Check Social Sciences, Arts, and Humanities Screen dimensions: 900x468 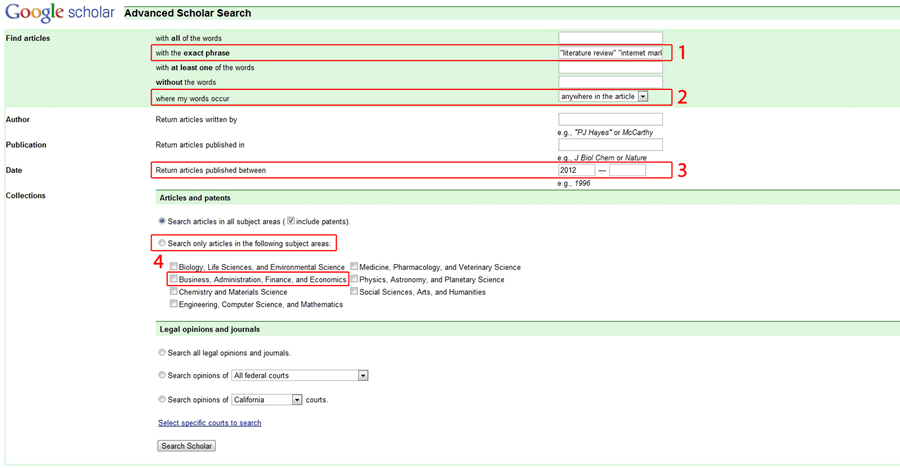point(354,292)
